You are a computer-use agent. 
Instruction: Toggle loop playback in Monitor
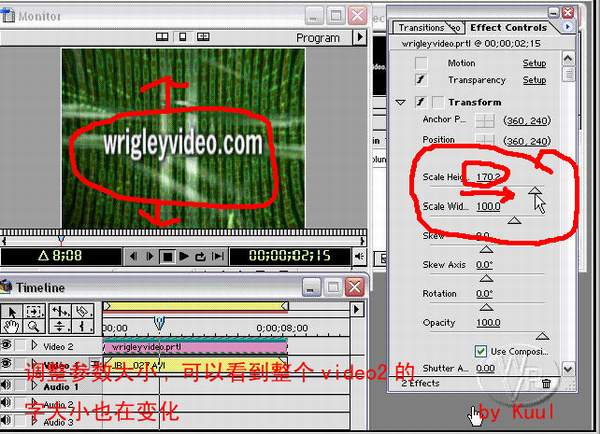click(201, 256)
